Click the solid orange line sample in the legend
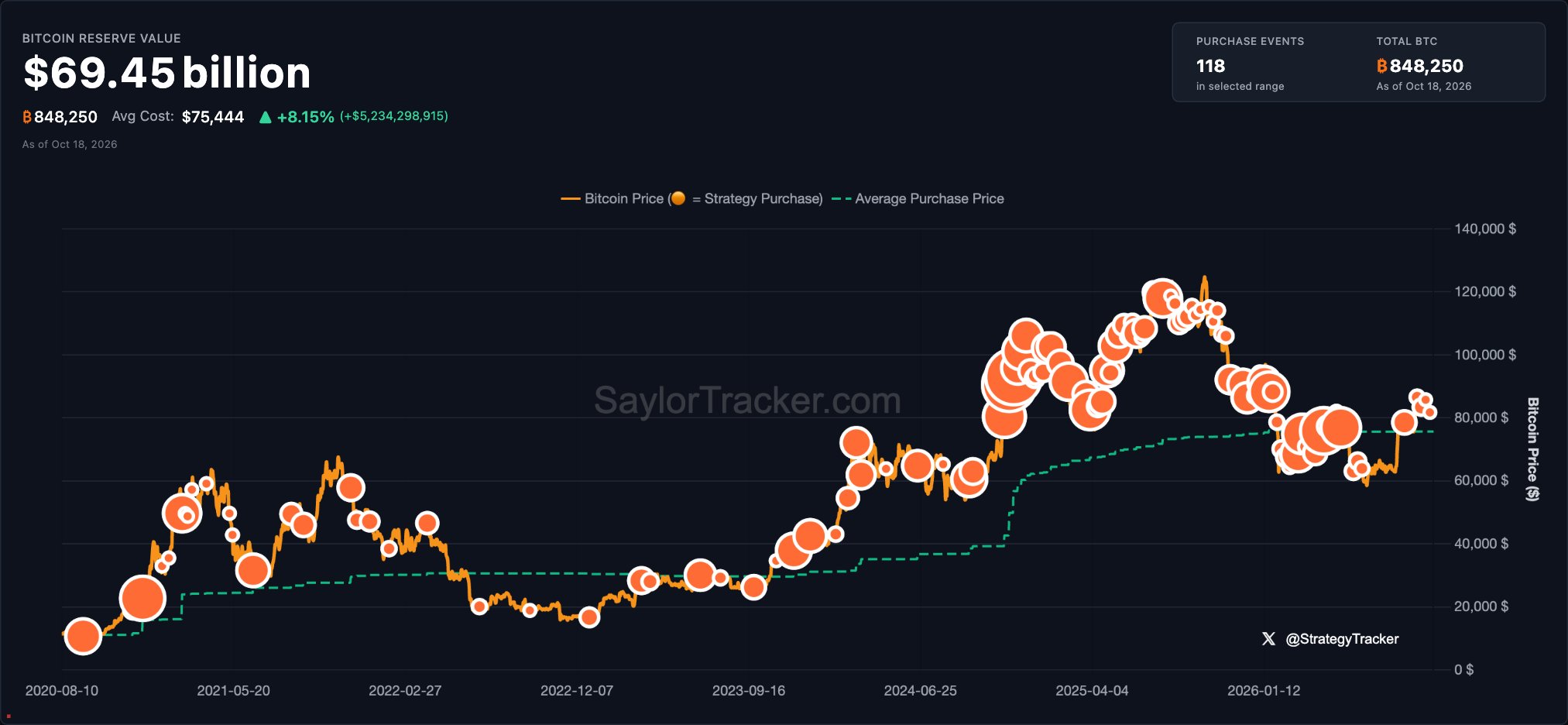The width and height of the screenshot is (1568, 725). coord(571,199)
